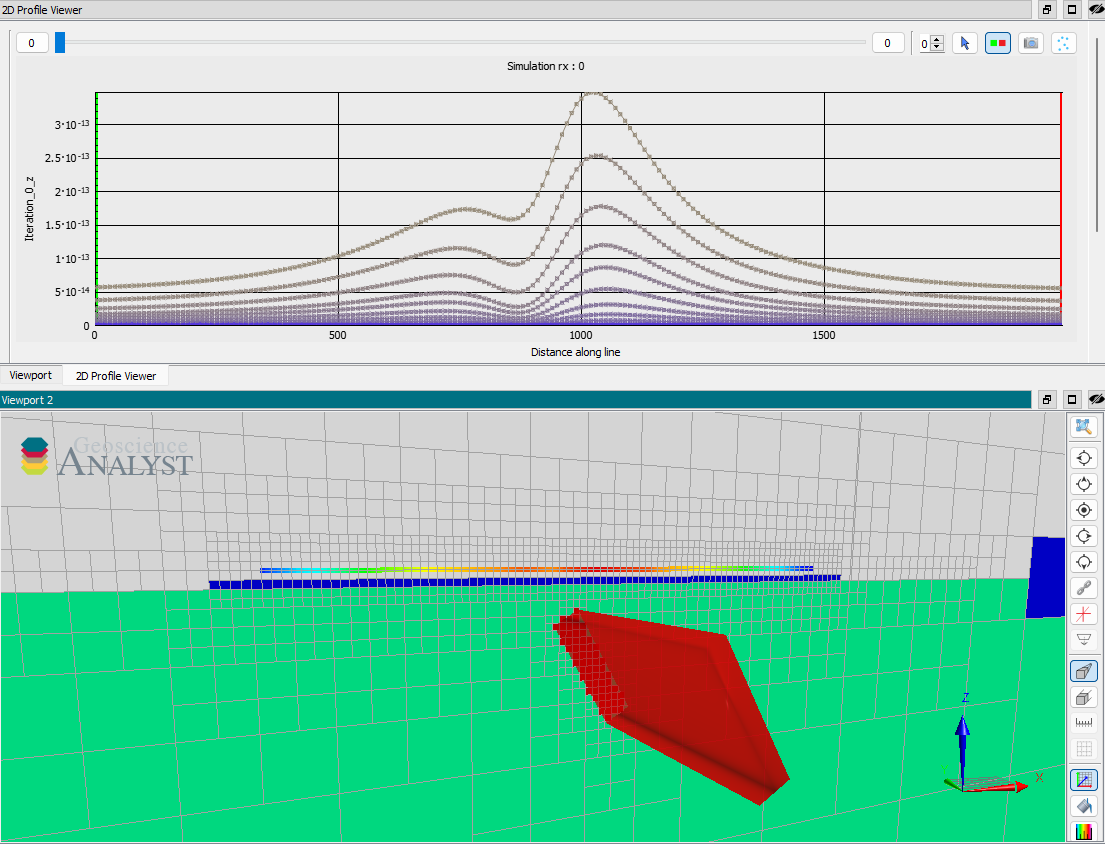
Task: Hide the 2D Profile Viewer via eye icon
Action: click(x=1096, y=9)
